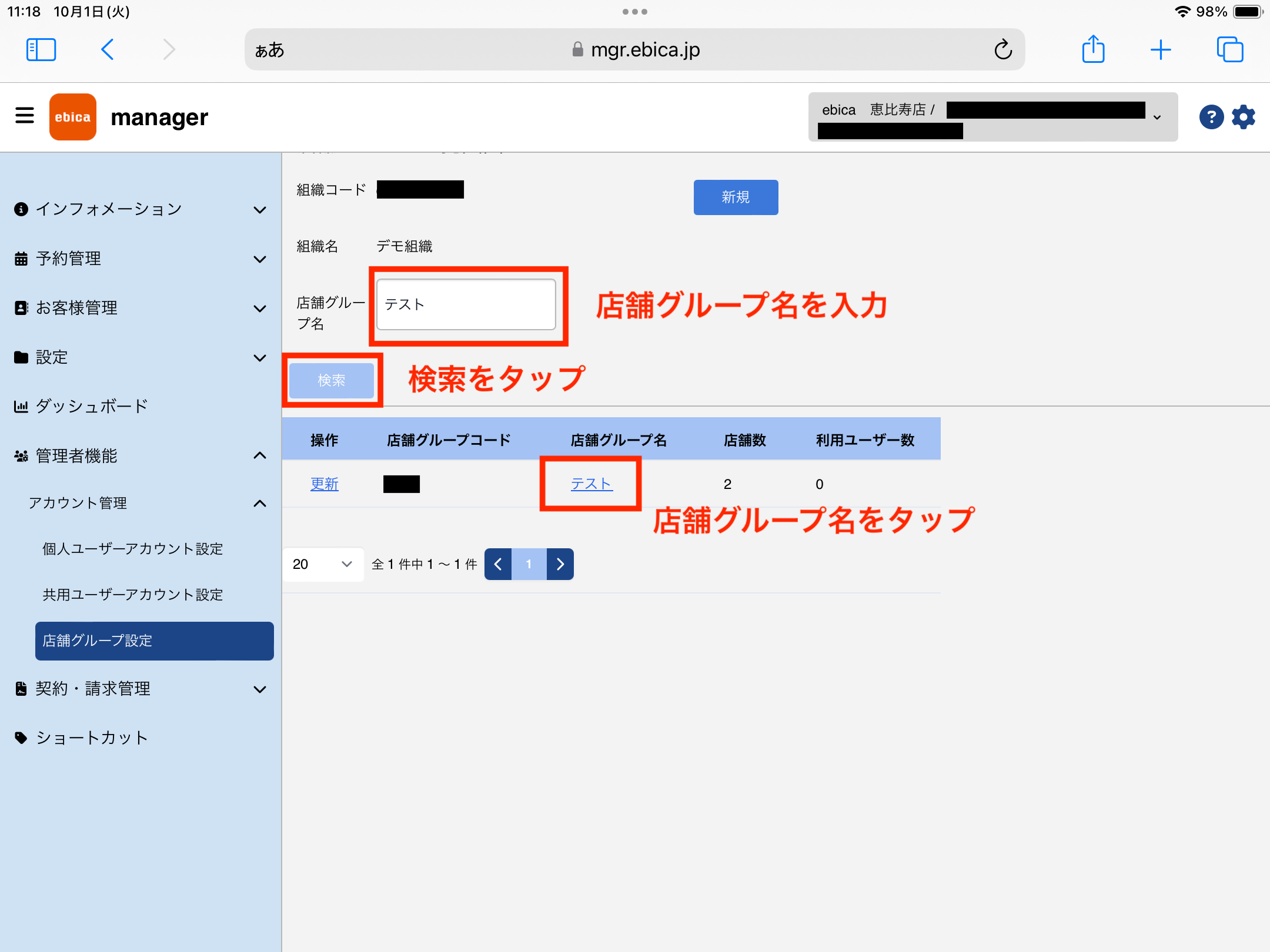Open the hamburger menu icon
1270x952 pixels.
[x=25, y=115]
